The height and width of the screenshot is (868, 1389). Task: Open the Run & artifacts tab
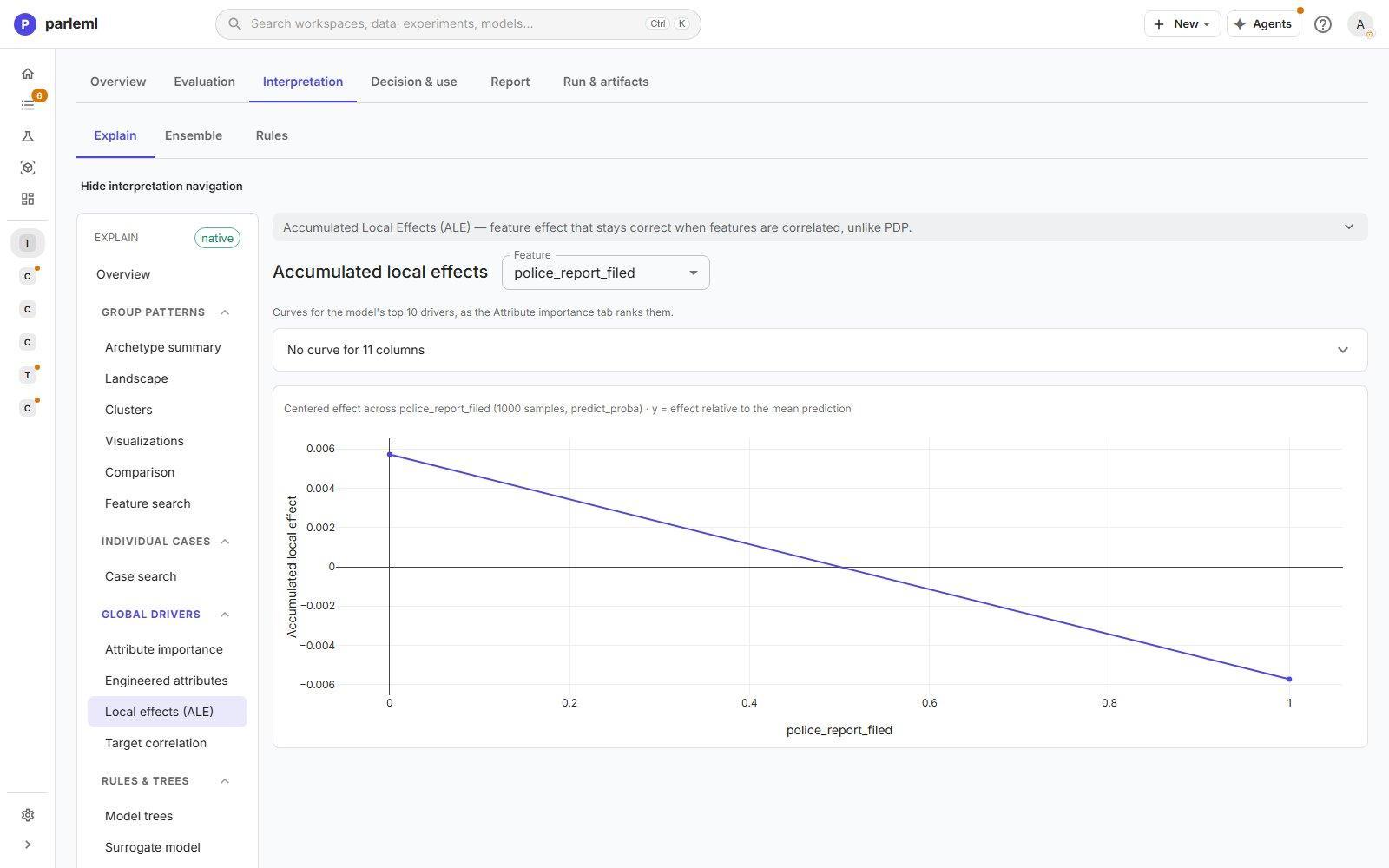[x=606, y=82]
